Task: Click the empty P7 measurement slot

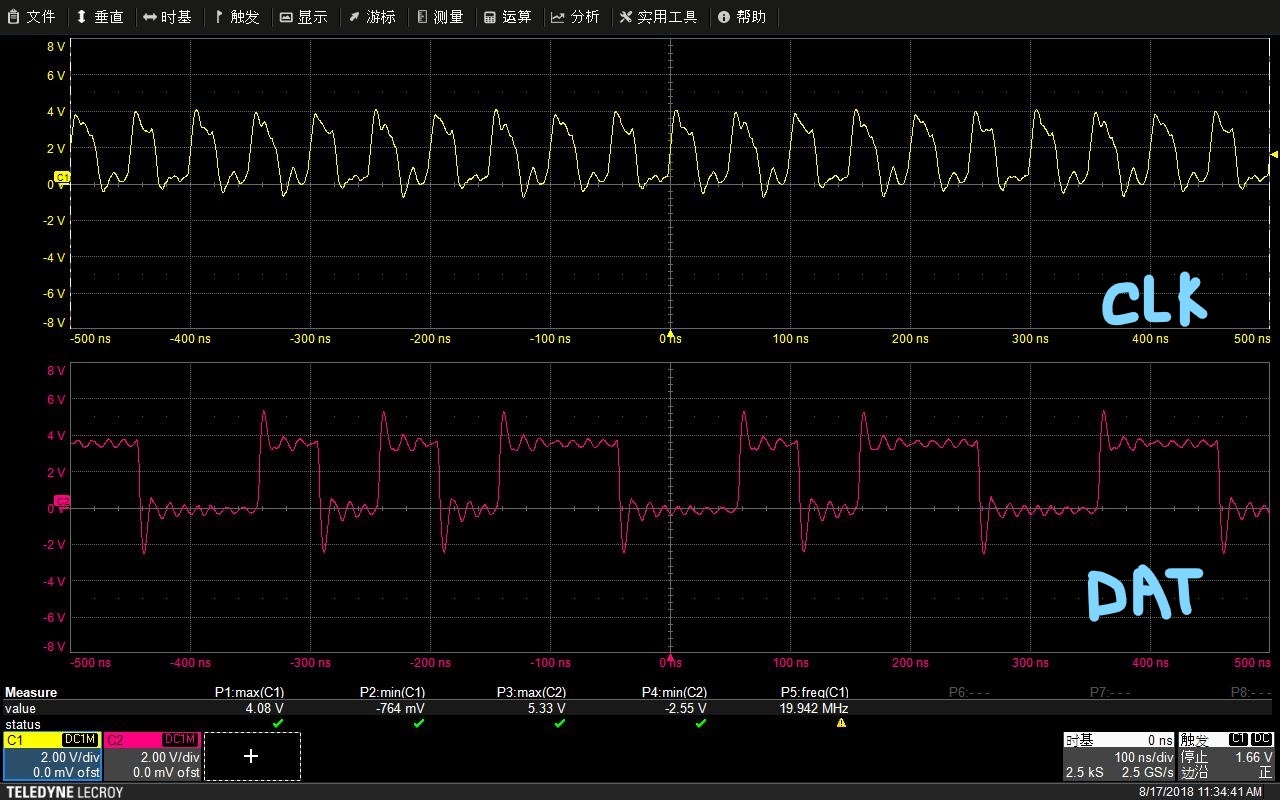Action: pos(1110,692)
